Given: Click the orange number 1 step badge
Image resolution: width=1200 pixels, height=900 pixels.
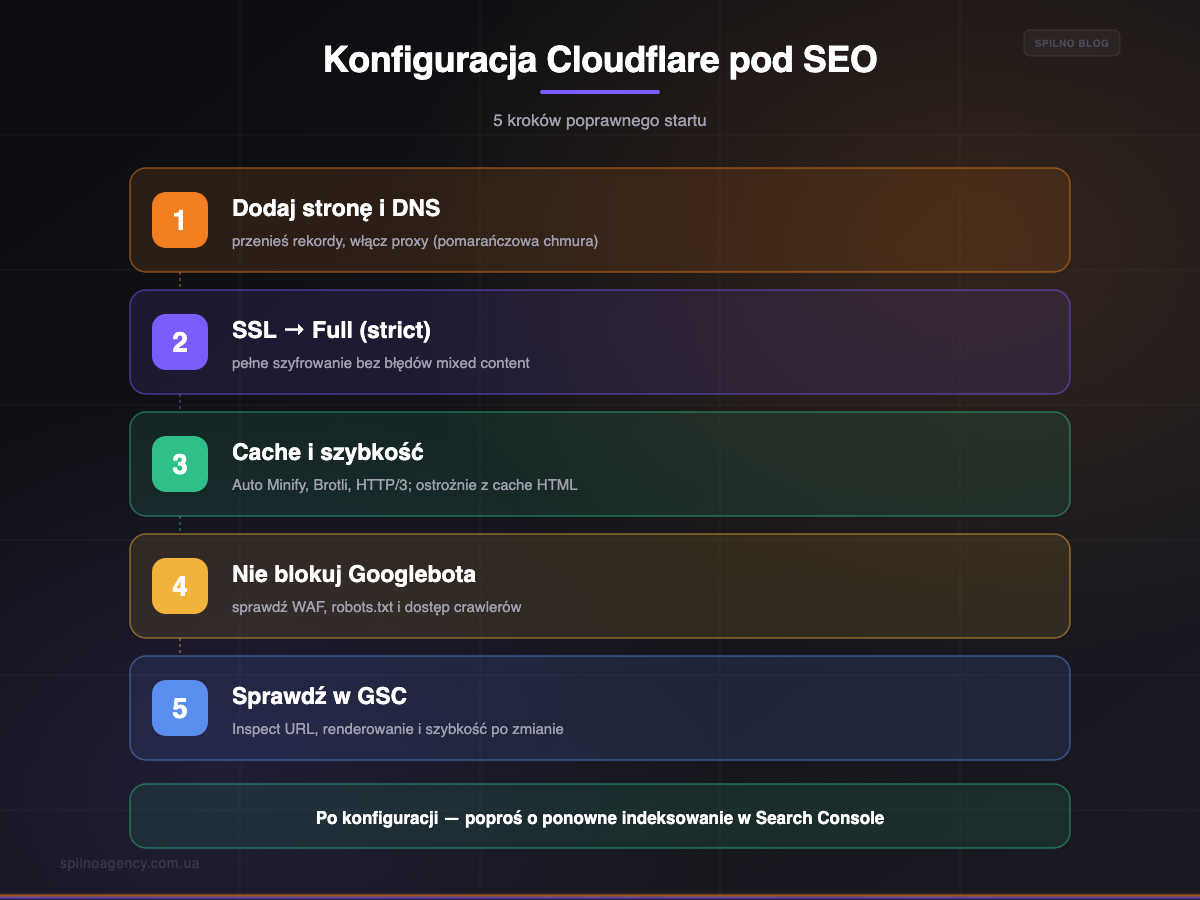Looking at the screenshot, I should pos(180,220).
